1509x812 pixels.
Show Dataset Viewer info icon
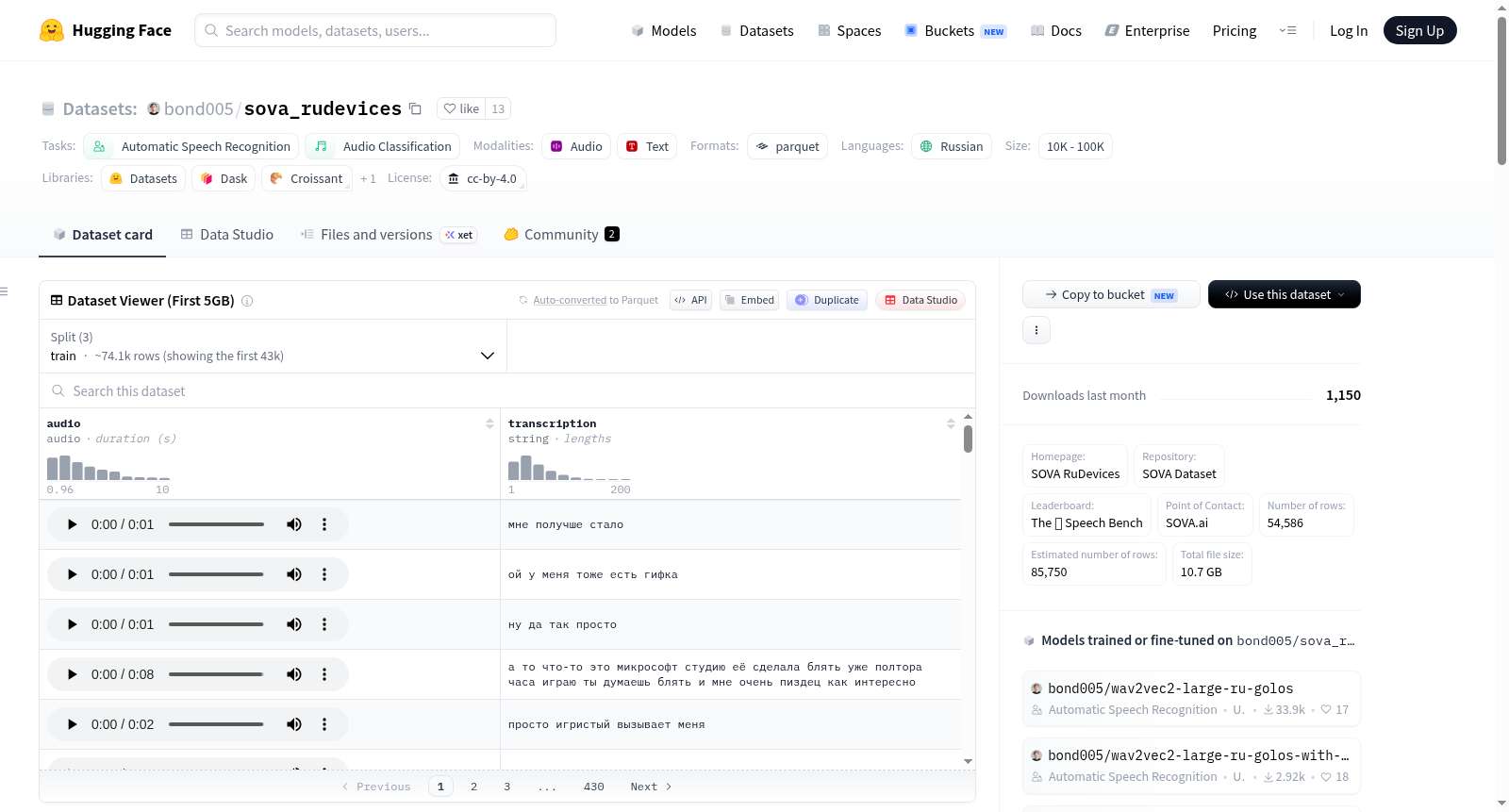click(247, 301)
